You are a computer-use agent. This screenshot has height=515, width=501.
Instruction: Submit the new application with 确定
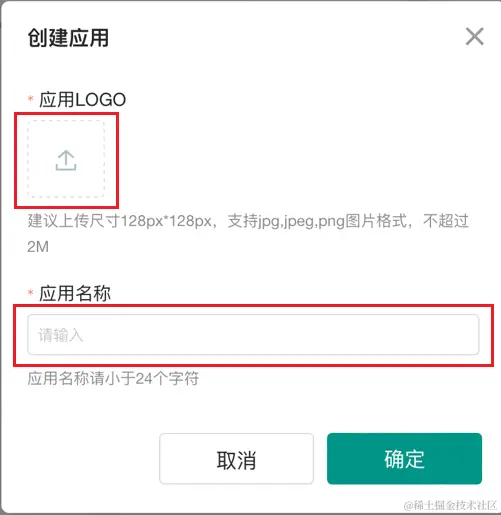[404, 459]
